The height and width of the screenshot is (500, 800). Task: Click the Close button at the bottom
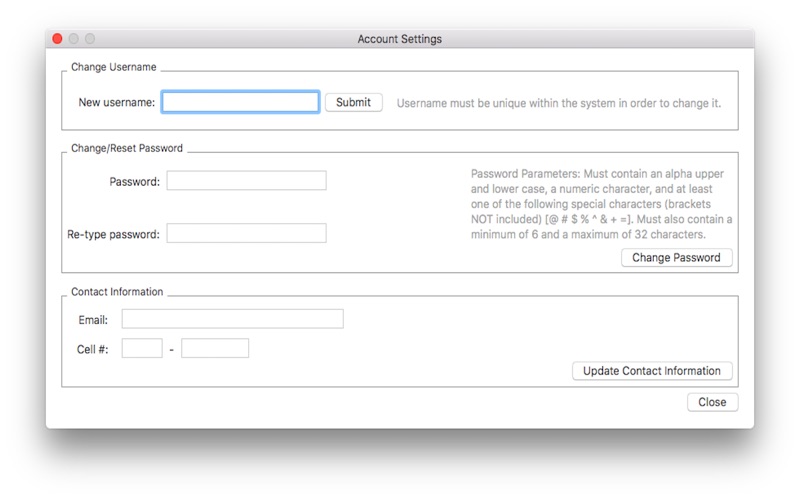(x=712, y=402)
